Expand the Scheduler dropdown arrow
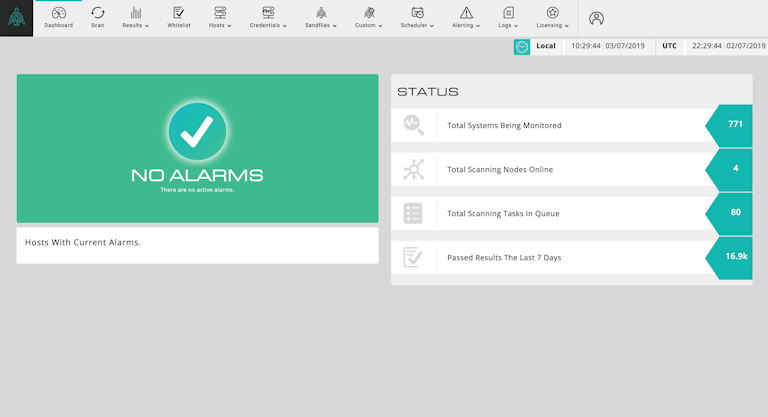The image size is (768, 417). coord(432,26)
